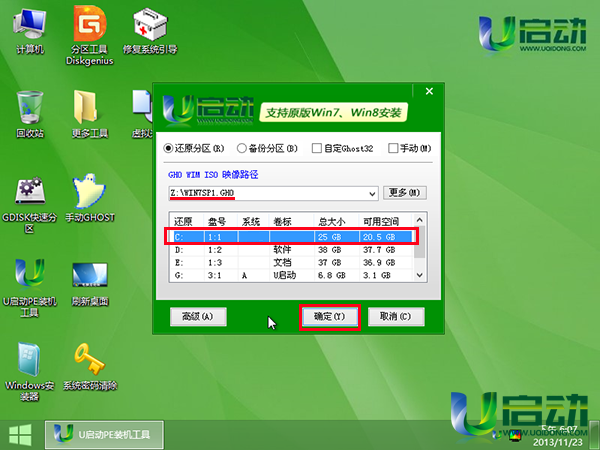600x450 pixels.
Task: Open the 更多工具 folder icon
Action: [90, 108]
